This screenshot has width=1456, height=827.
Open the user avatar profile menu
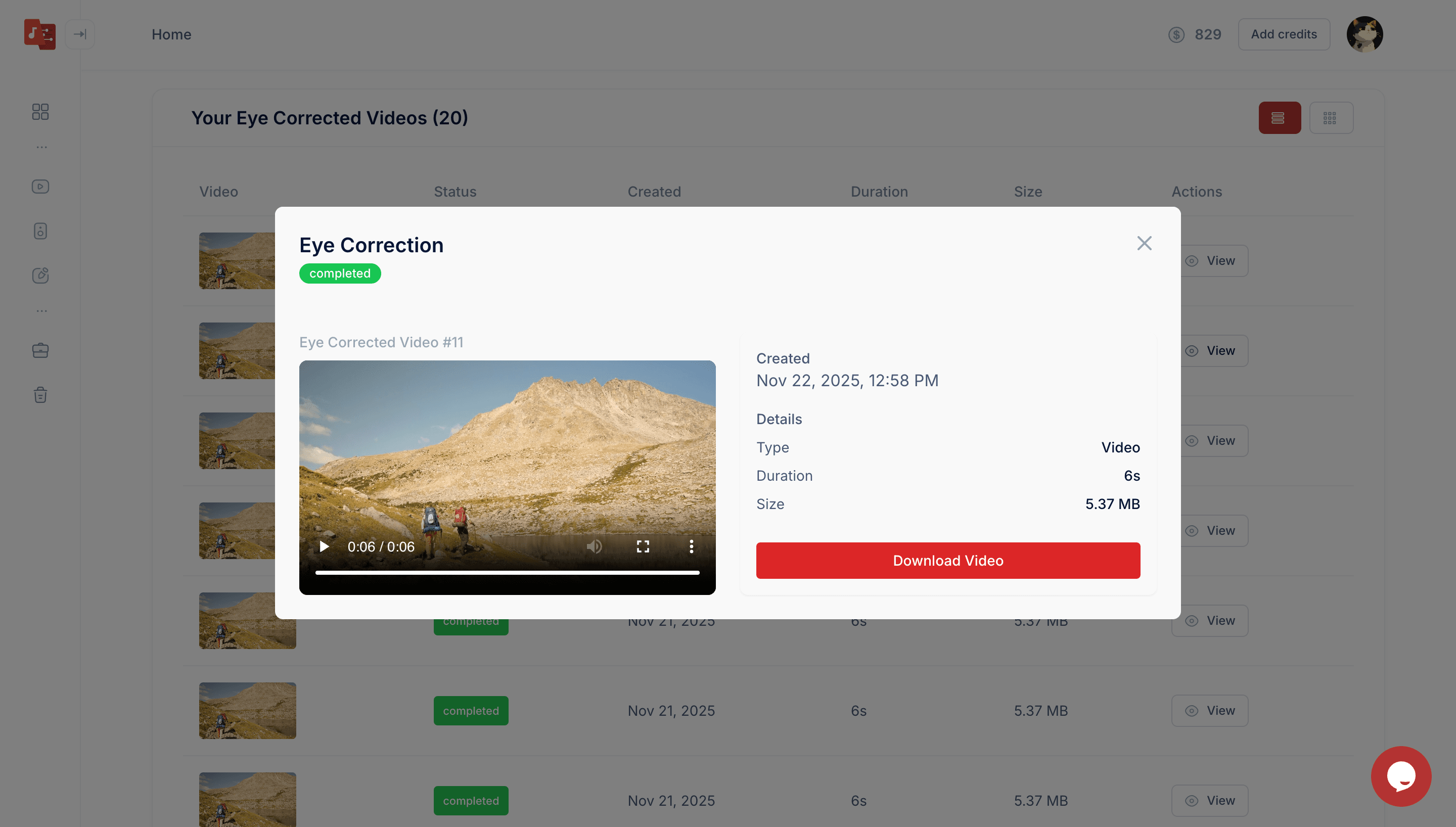(x=1364, y=34)
